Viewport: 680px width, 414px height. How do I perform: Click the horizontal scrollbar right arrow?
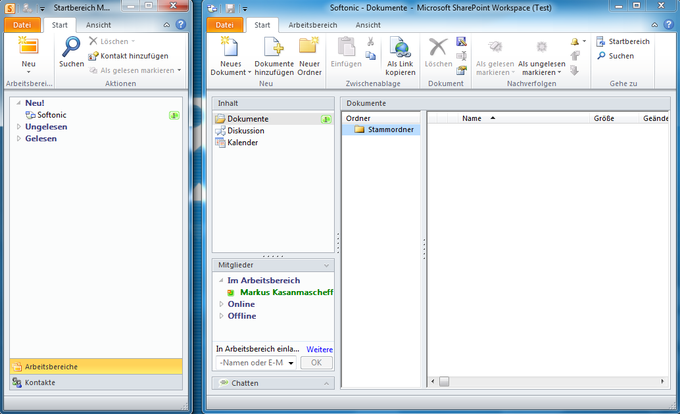pos(663,381)
